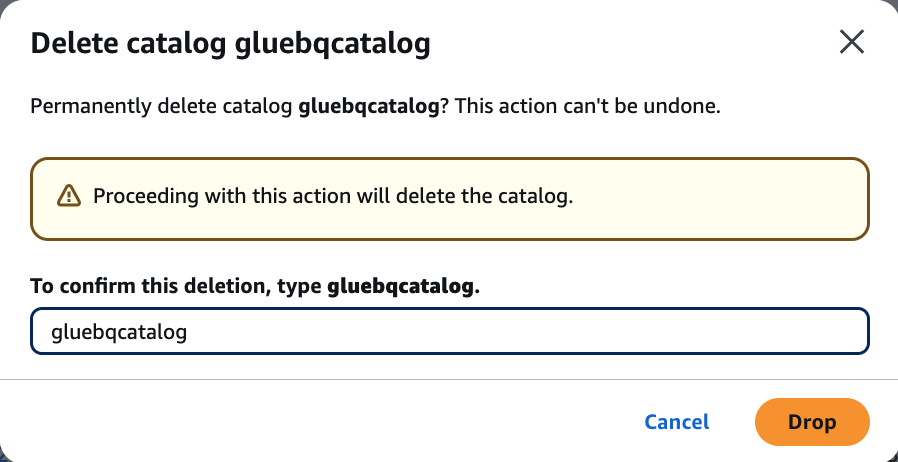The image size is (898, 462).
Task: Click the Drop button to delete catalog
Action: [812, 422]
